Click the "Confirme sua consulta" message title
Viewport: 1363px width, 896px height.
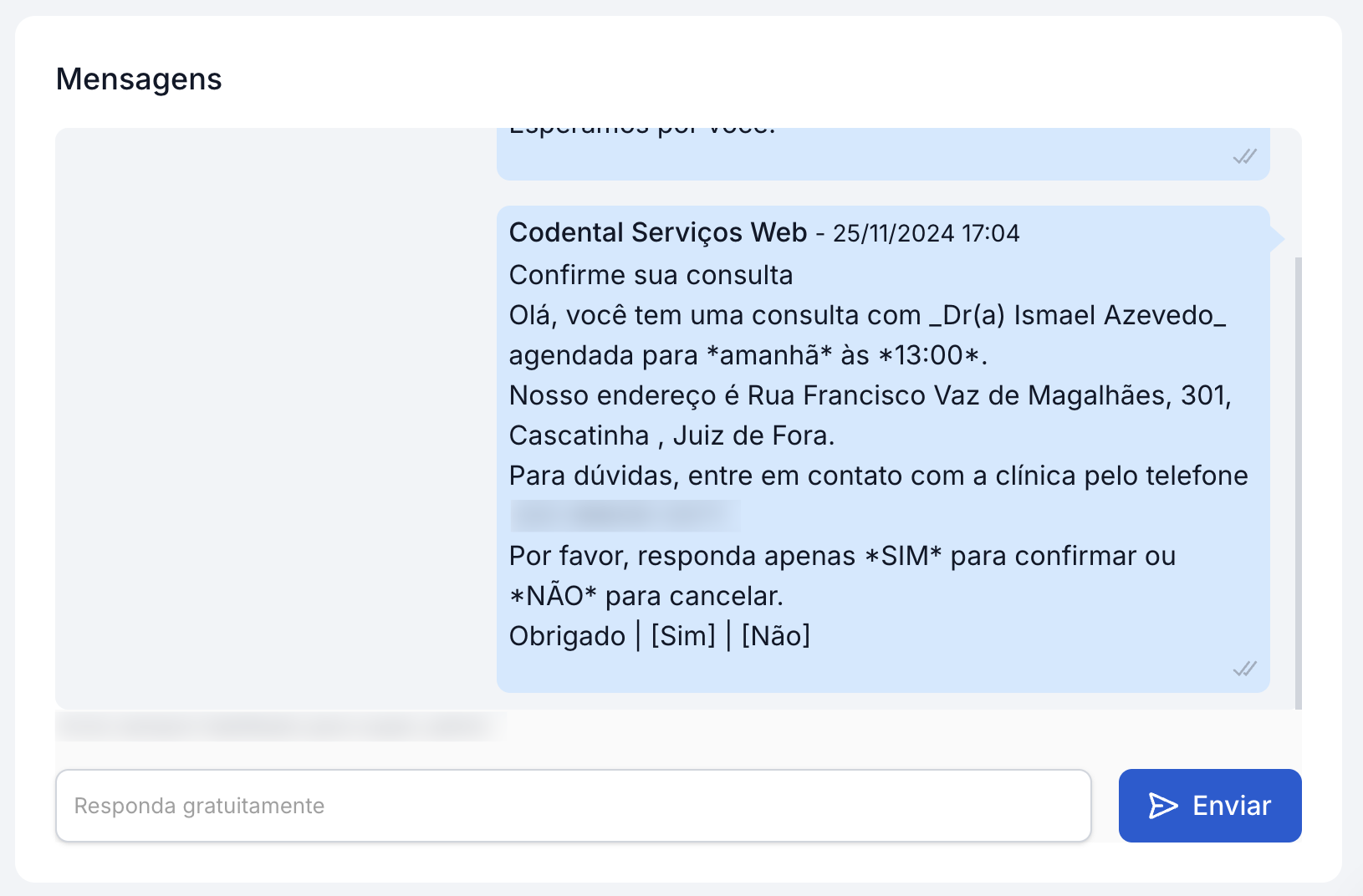[651, 275]
